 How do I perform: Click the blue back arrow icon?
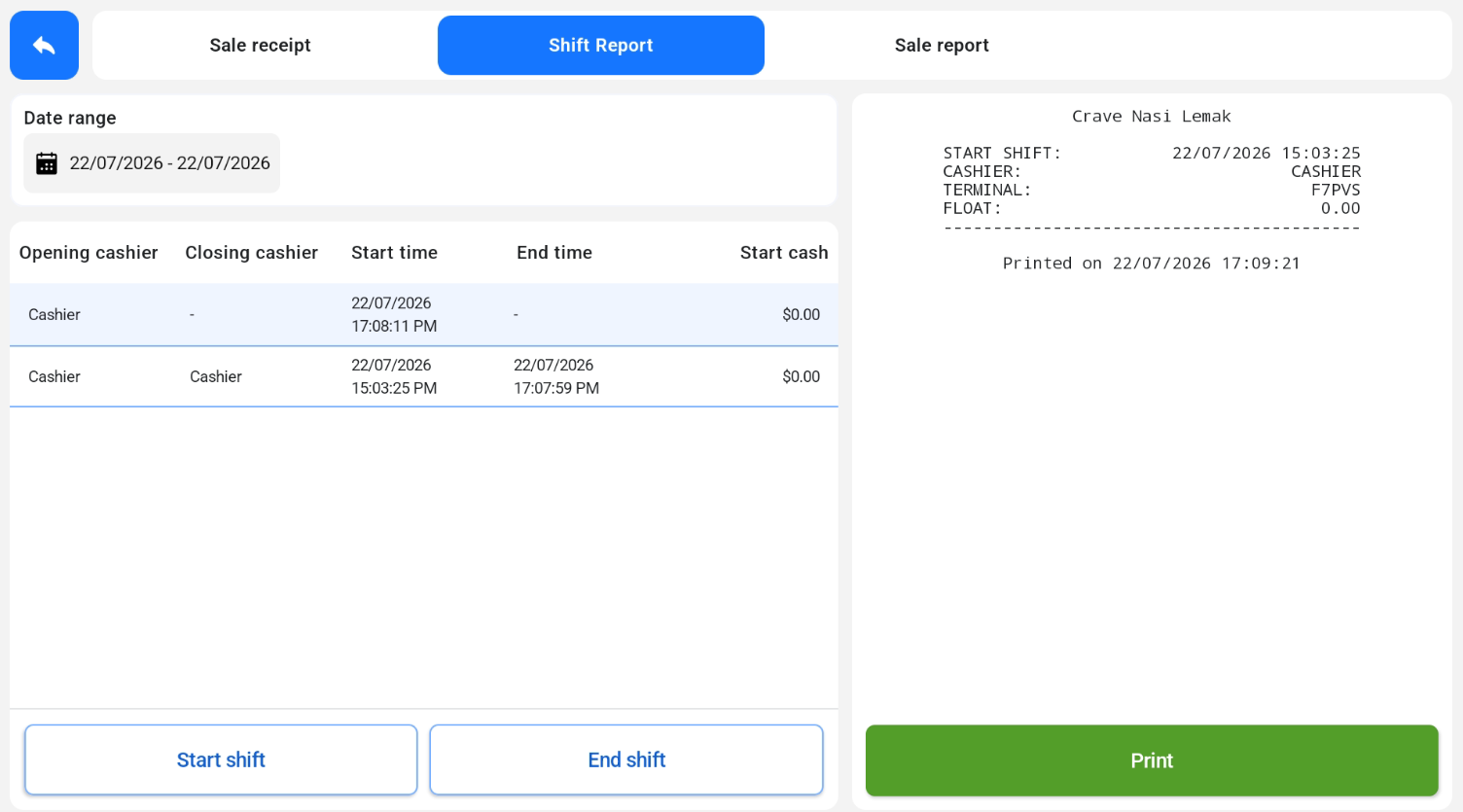coord(44,45)
